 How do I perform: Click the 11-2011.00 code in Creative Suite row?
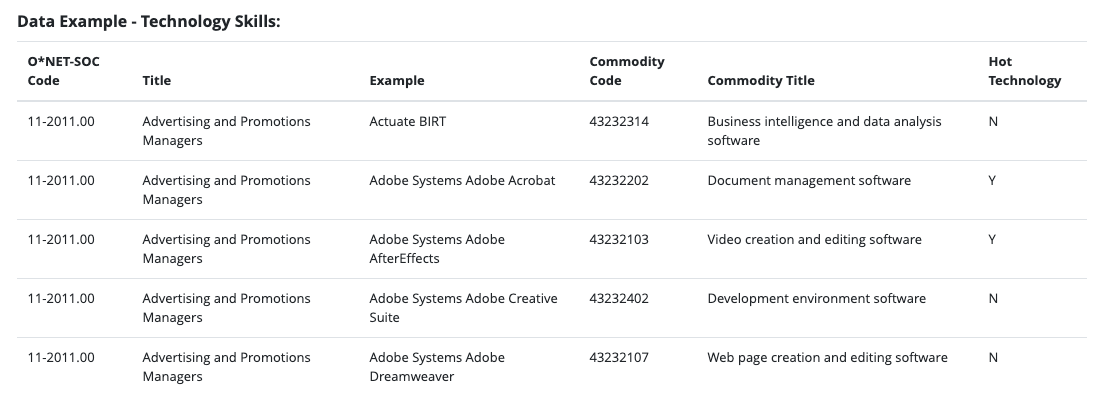pyautogui.click(x=60, y=298)
